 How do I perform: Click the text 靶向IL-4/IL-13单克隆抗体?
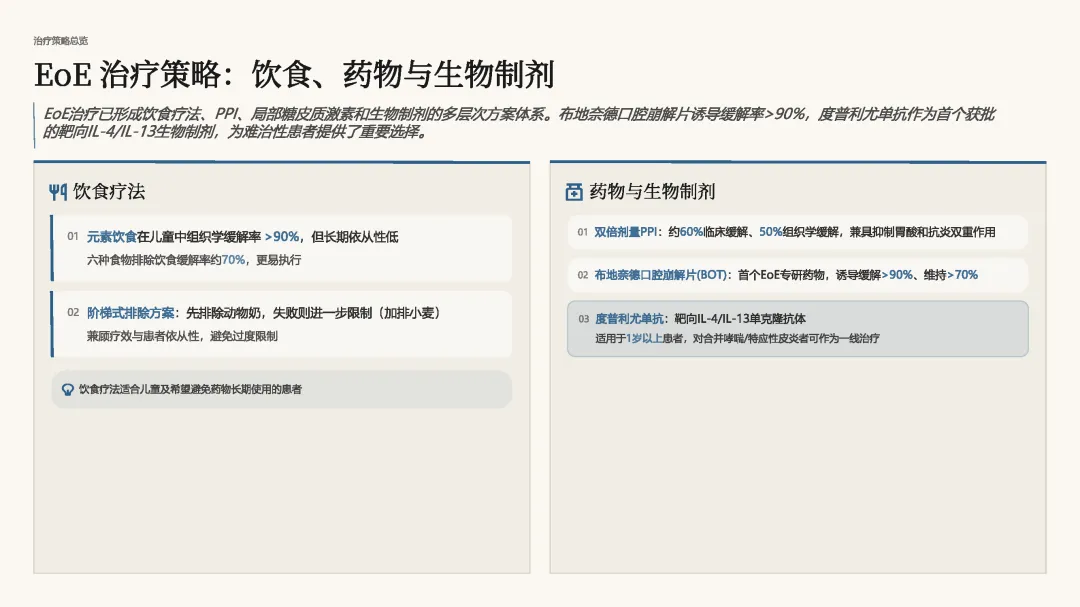pyautogui.click(x=740, y=318)
